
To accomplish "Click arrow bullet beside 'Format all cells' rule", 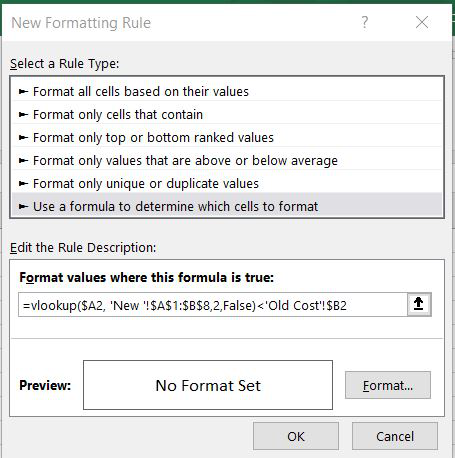I will 23,91.
